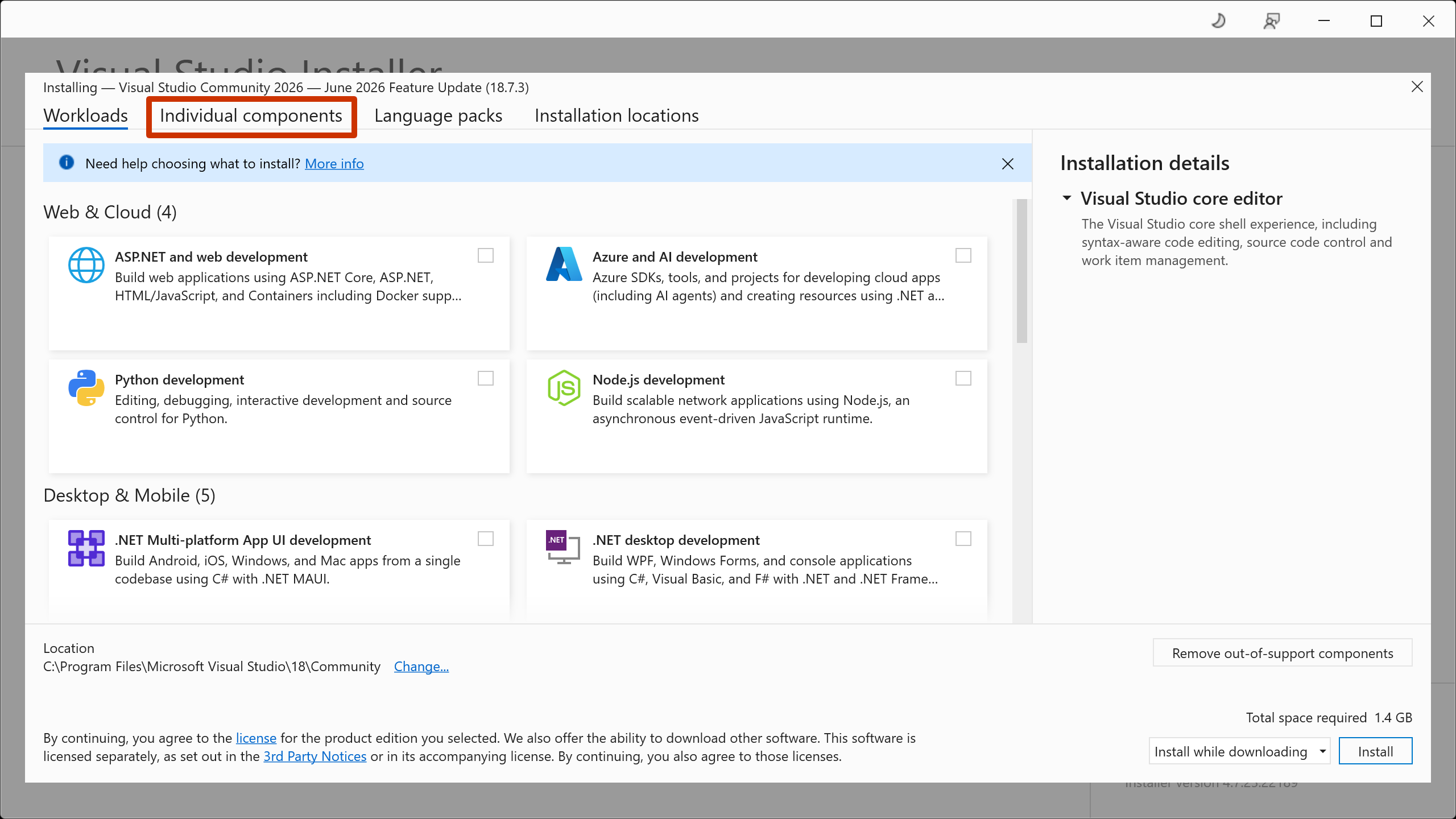The height and width of the screenshot is (819, 1456).
Task: Maximize the Visual Studio Installer window
Action: point(1376,21)
